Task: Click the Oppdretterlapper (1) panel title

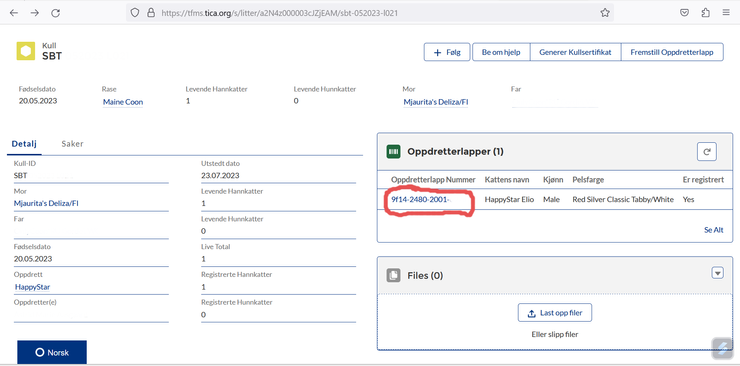Action: tap(455, 152)
